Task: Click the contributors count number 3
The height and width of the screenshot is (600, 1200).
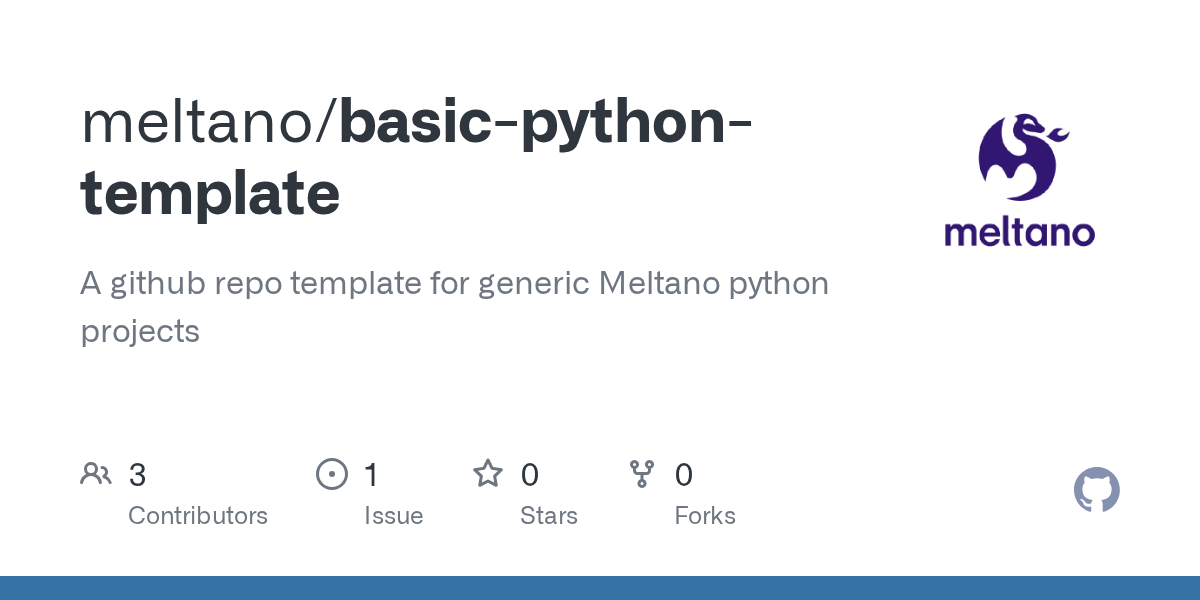Action: 138,475
